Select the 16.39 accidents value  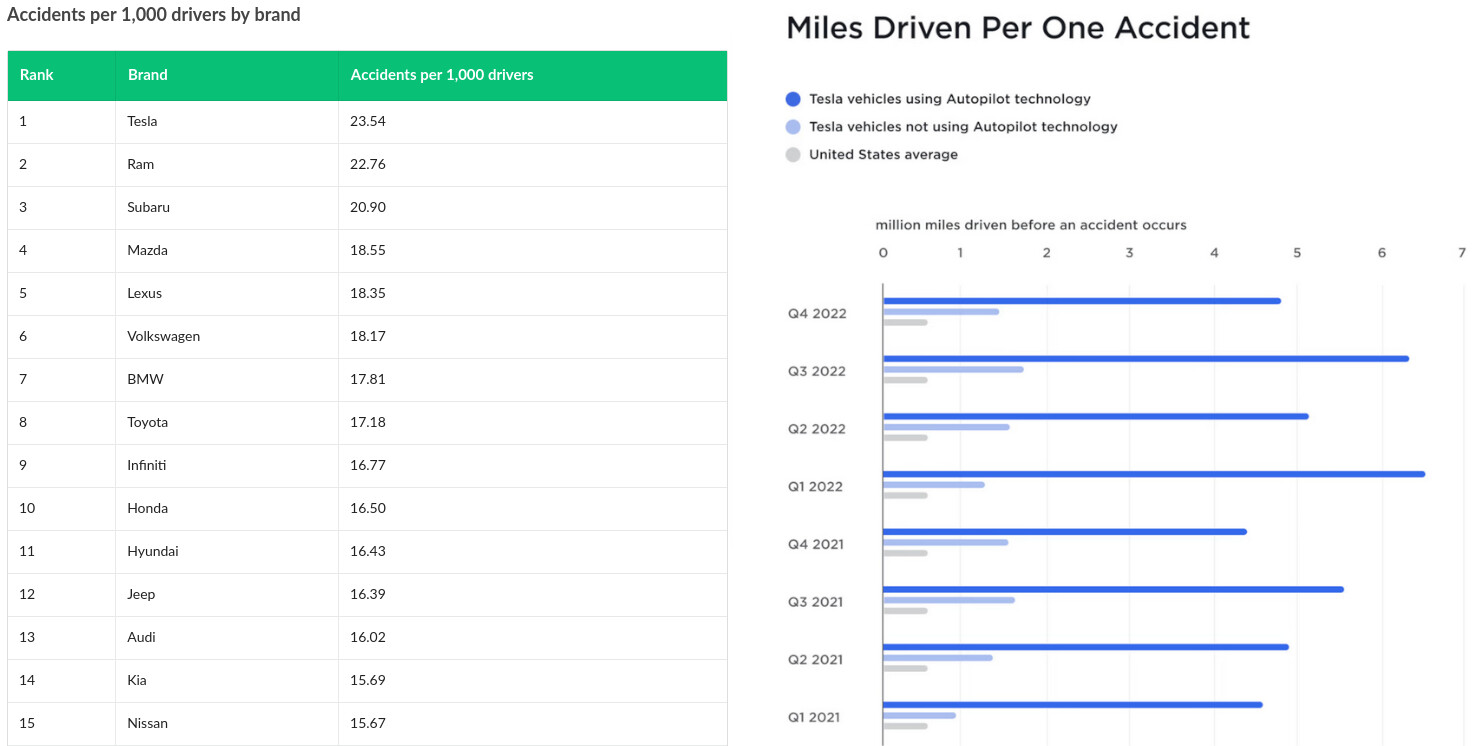(368, 594)
